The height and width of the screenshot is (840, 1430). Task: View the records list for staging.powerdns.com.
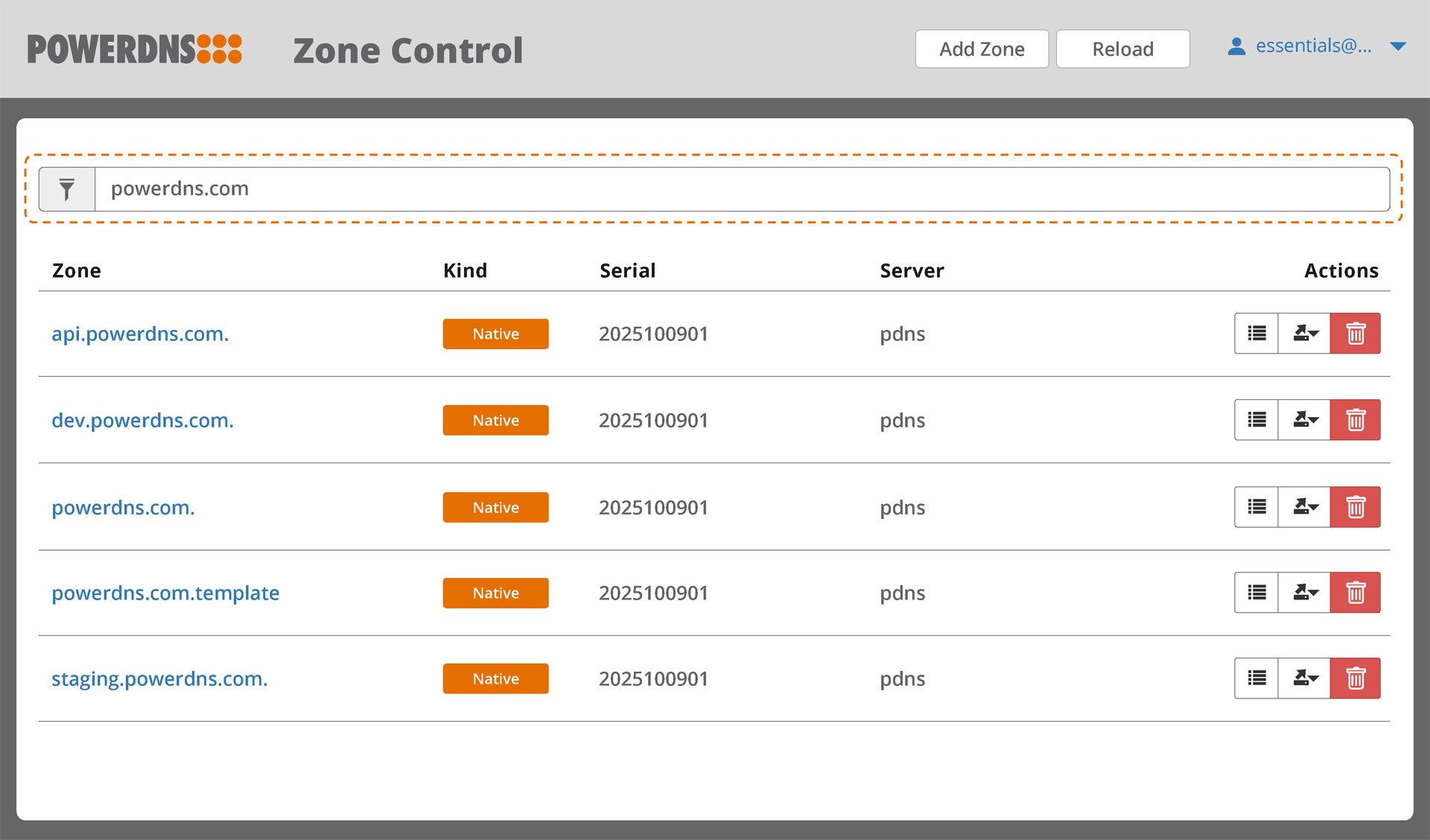click(x=1256, y=678)
